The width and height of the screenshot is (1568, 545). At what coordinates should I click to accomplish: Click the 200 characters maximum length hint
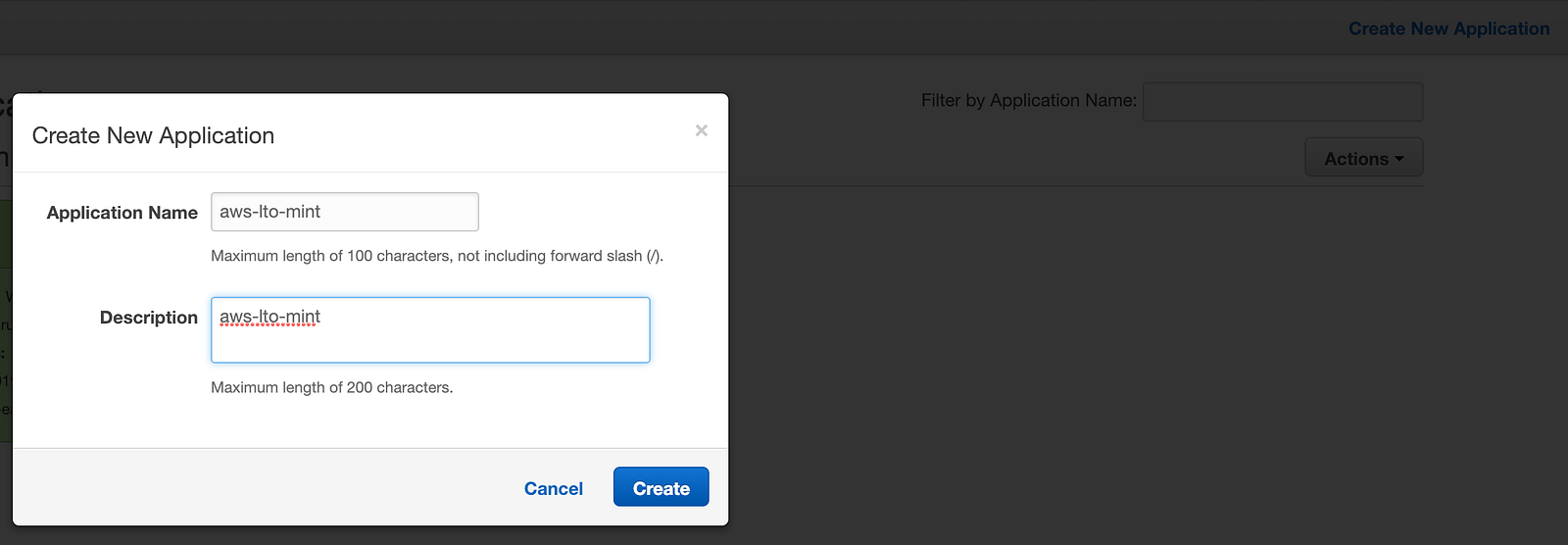tap(332, 387)
